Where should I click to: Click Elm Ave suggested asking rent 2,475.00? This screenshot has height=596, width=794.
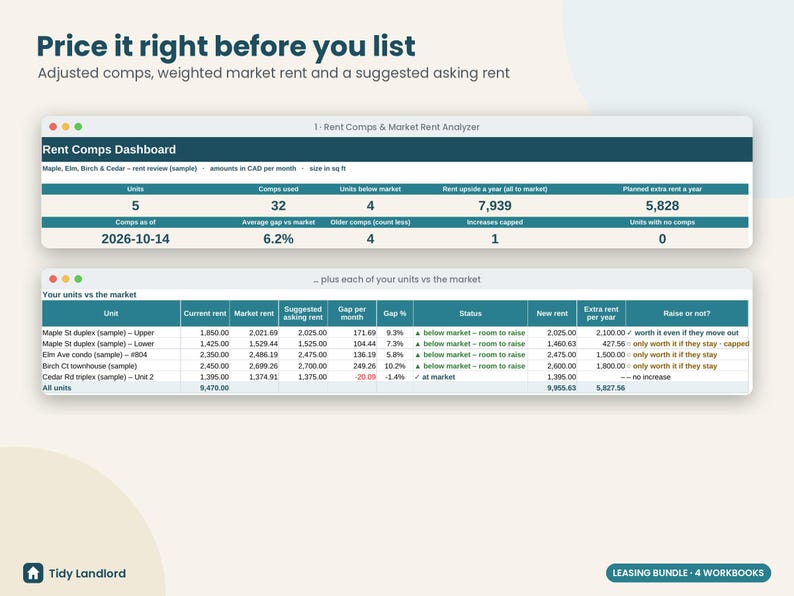312,355
